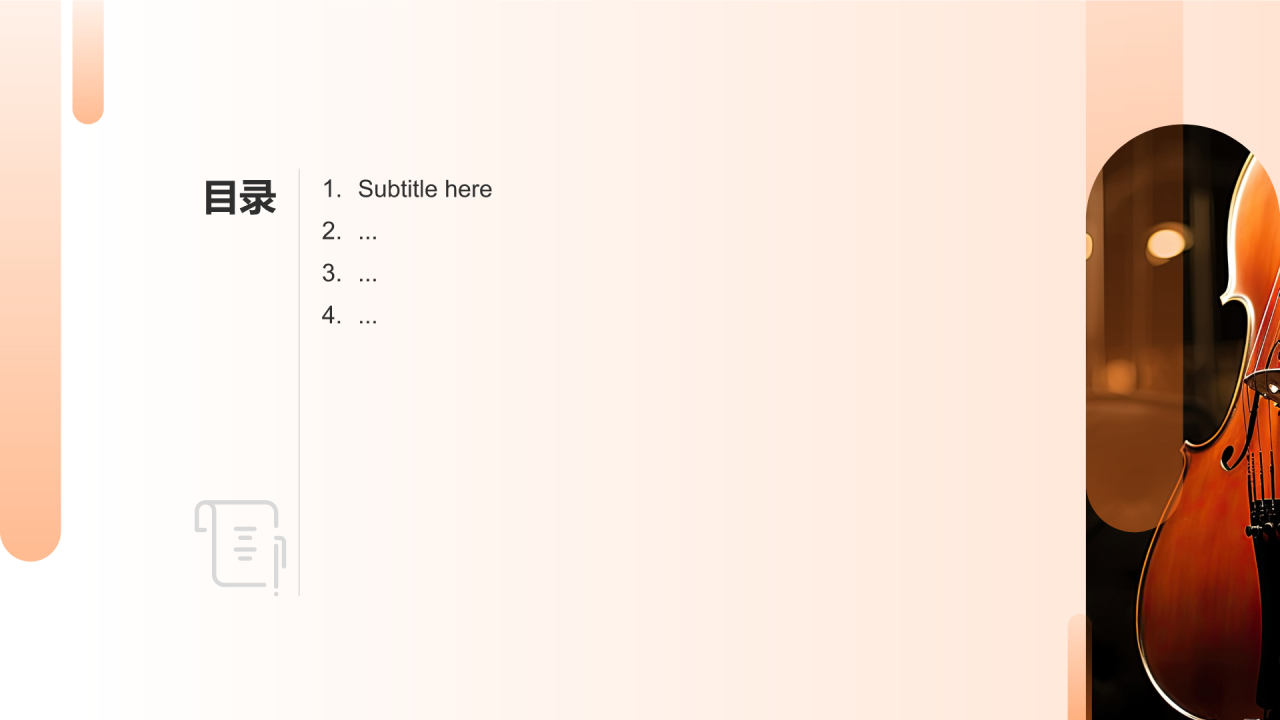Click the list number "2."
The width and height of the screenshot is (1280, 720).
tap(332, 231)
